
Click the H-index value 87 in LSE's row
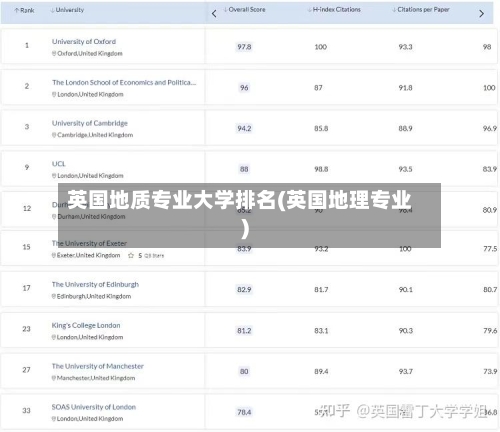tap(318, 88)
